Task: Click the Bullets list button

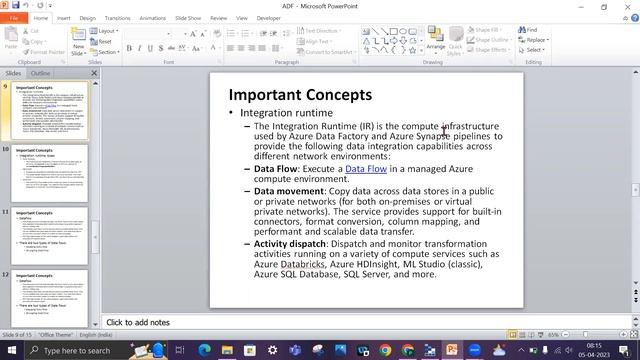Action: (x=231, y=34)
